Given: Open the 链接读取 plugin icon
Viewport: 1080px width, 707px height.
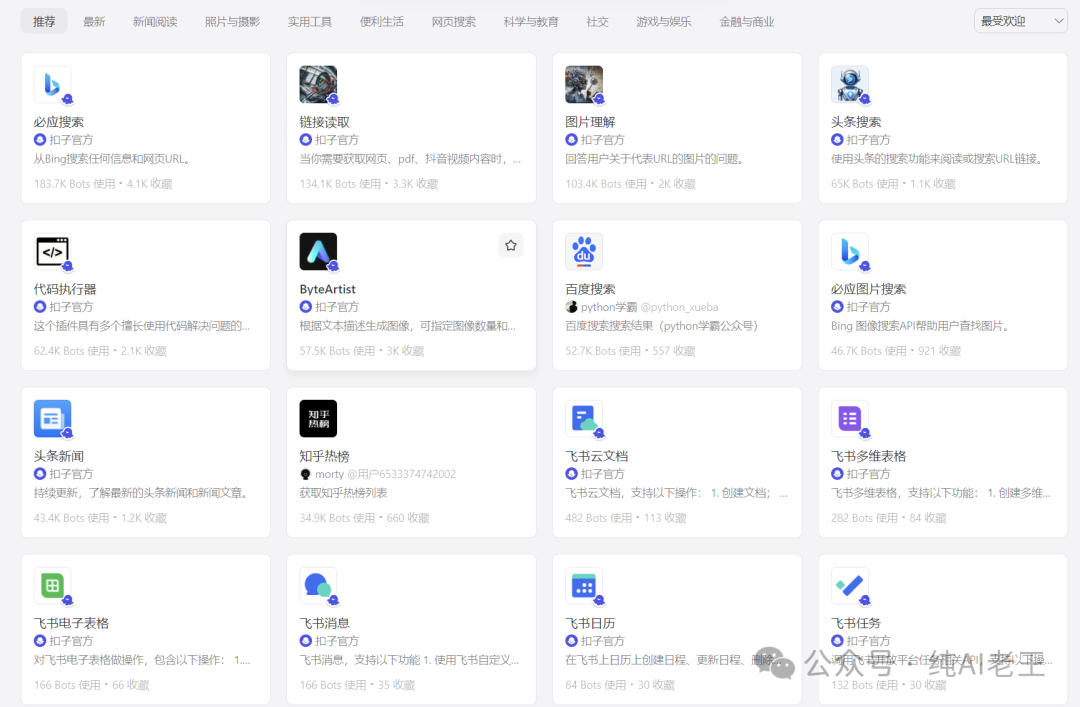Looking at the screenshot, I should coord(318,85).
